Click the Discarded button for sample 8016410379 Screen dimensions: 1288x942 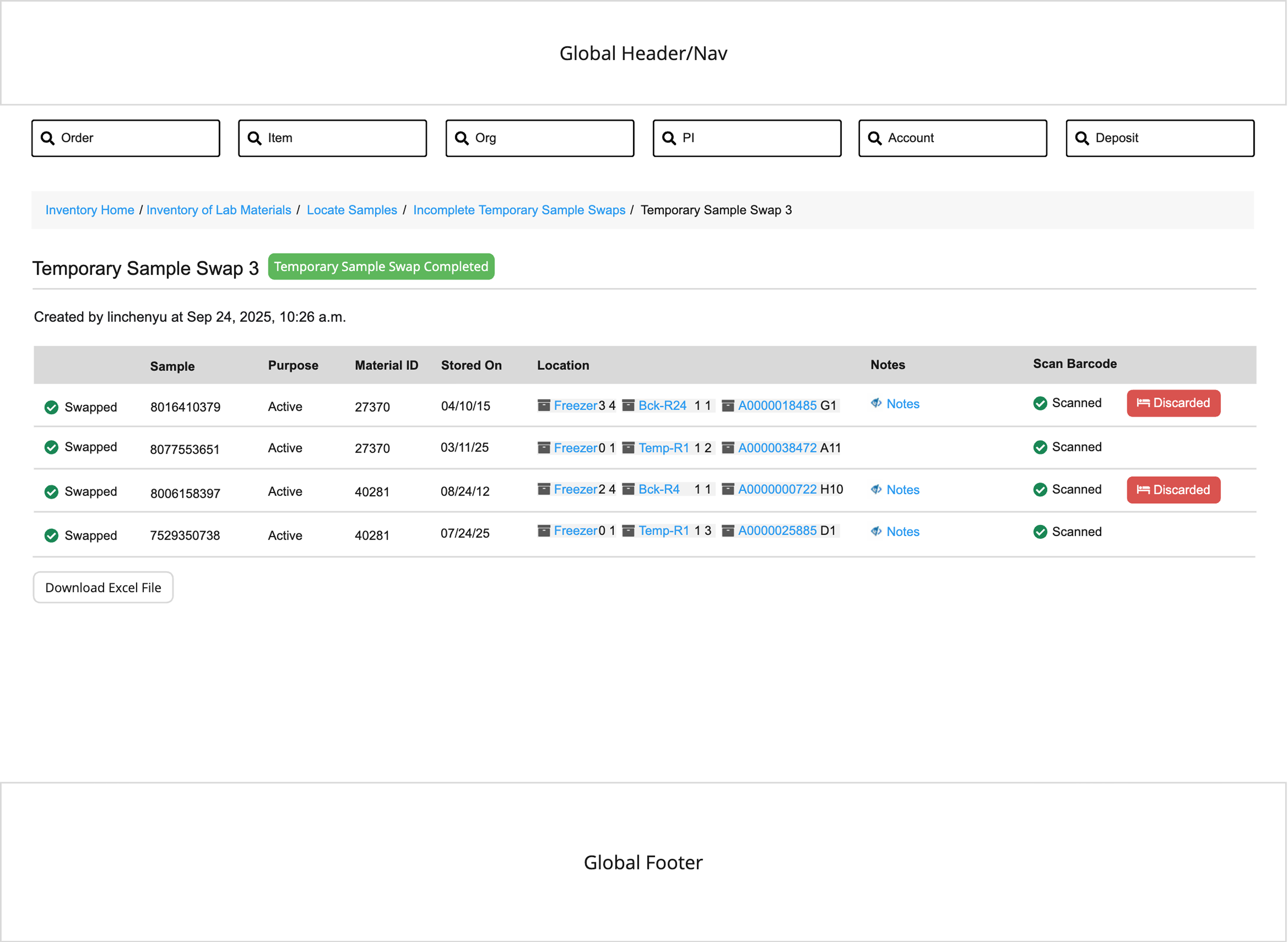click(1173, 403)
